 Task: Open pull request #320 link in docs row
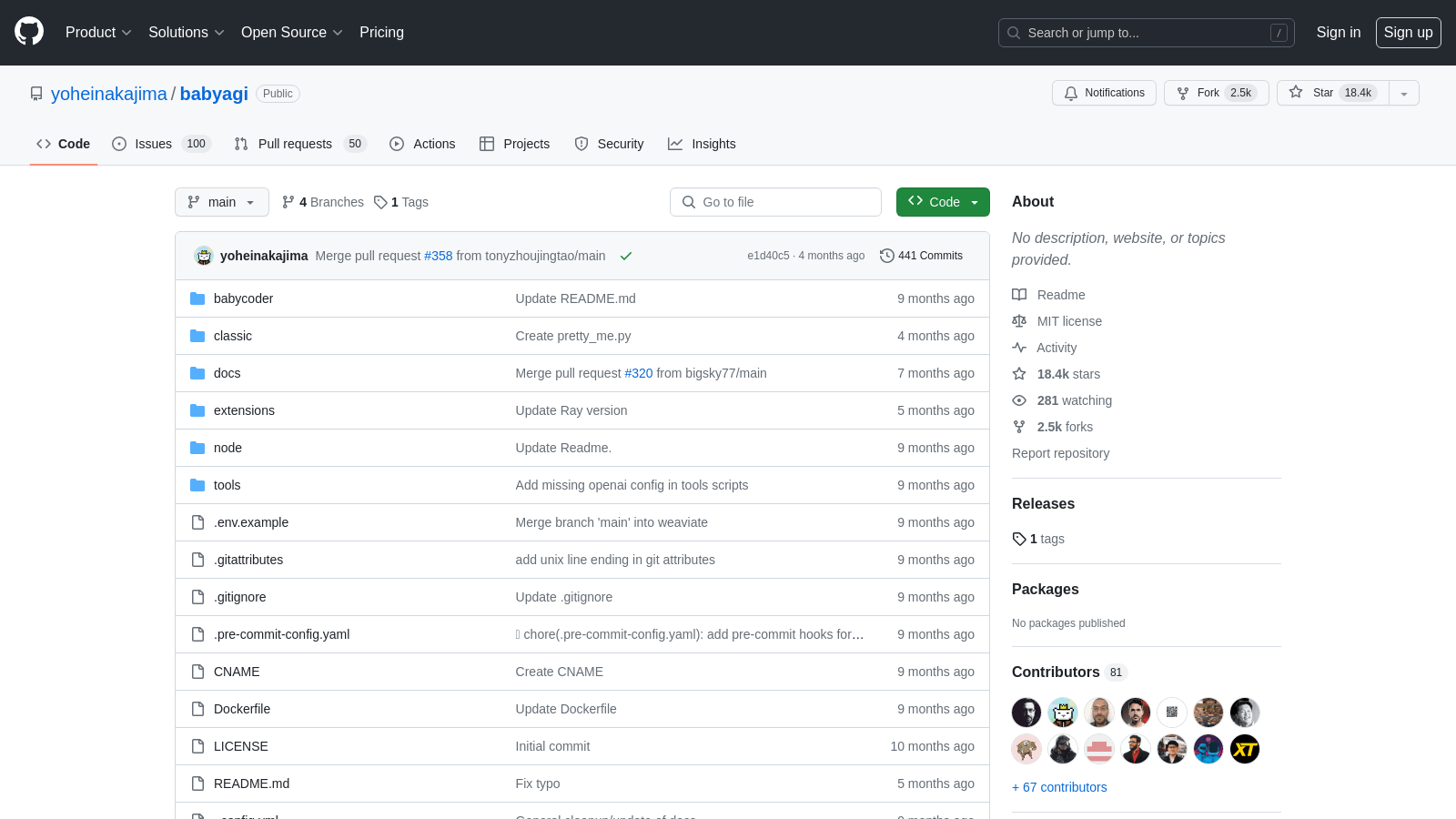pyautogui.click(x=639, y=373)
